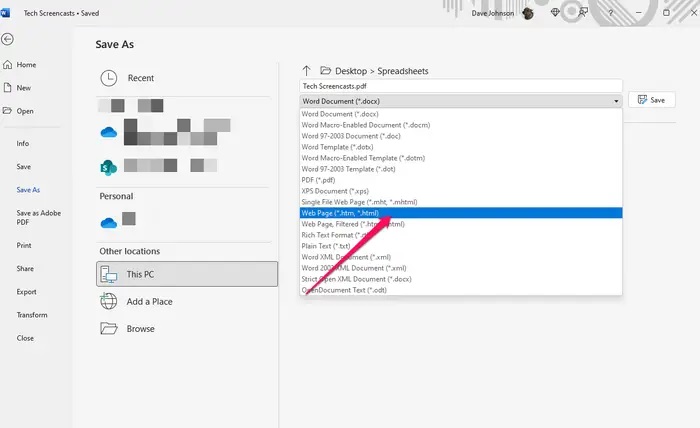The width and height of the screenshot is (700, 428).
Task: Click Save in the sidebar
Action: click(x=24, y=166)
